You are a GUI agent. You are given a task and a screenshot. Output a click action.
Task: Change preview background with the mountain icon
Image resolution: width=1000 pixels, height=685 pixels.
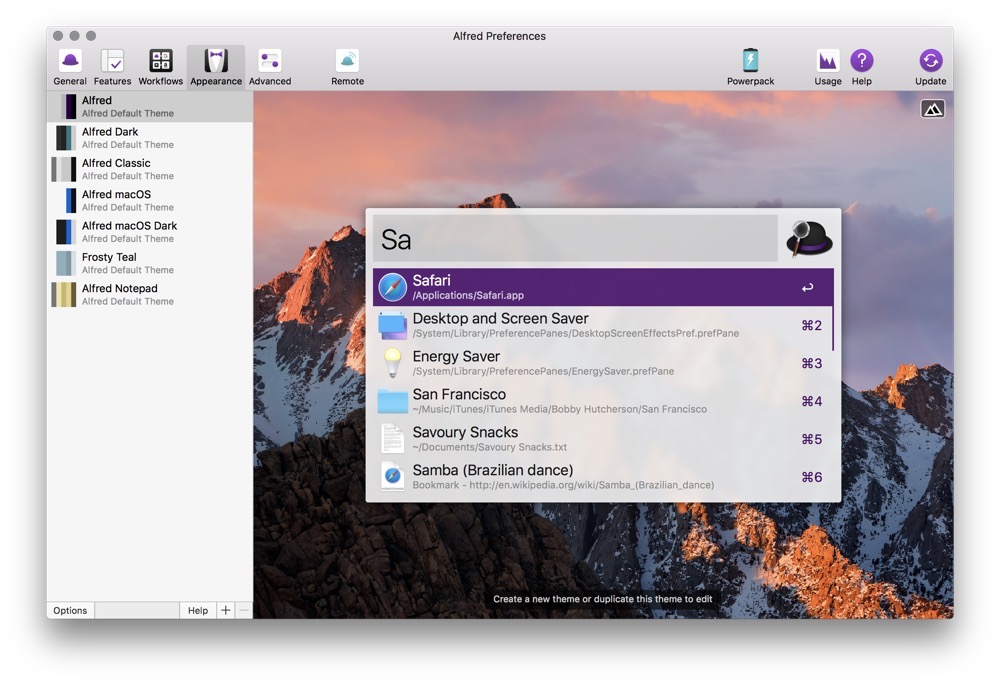coord(932,109)
